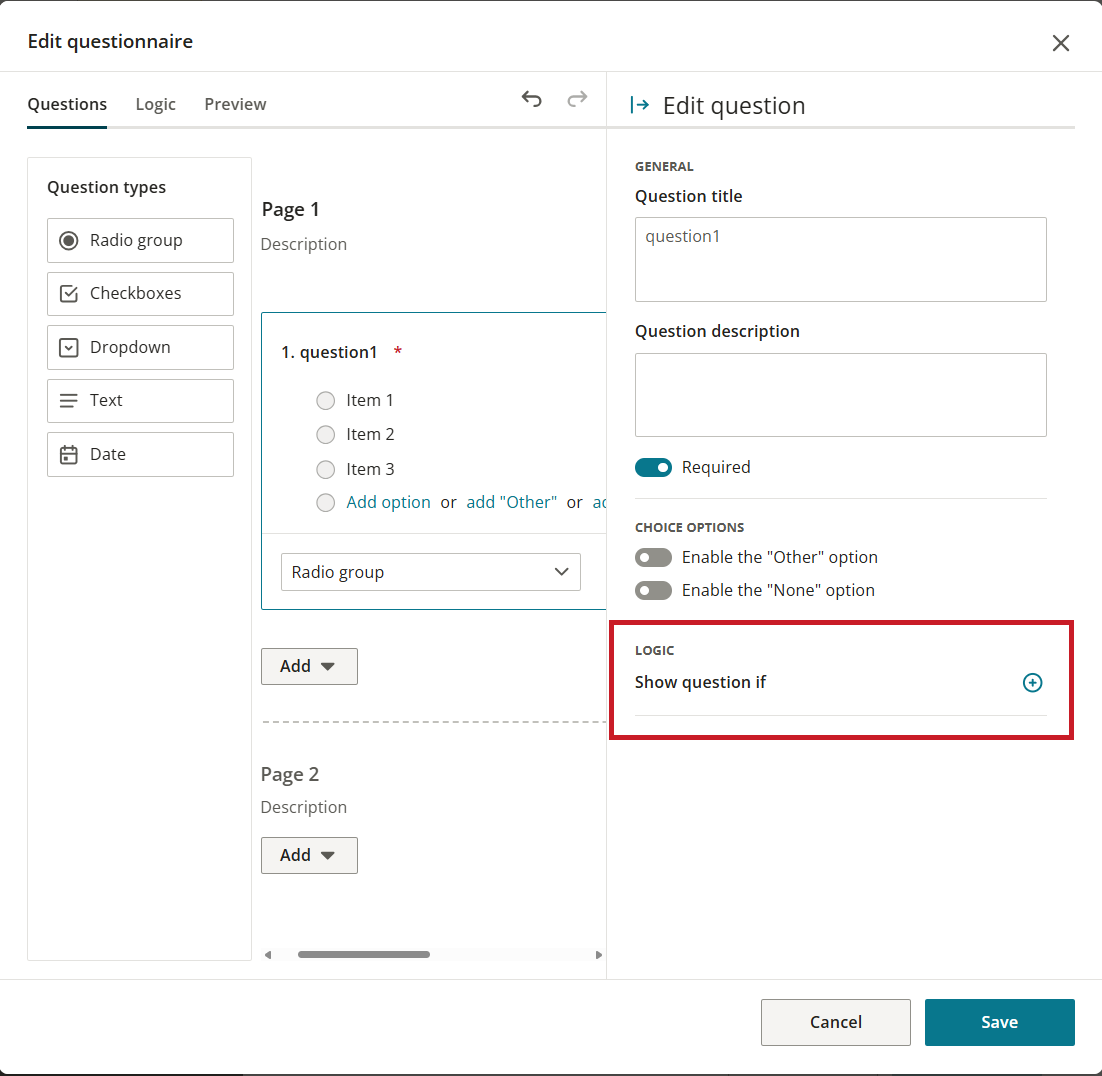This screenshot has height=1076, width=1102.
Task: Click the Item 2 option label
Action: (x=370, y=434)
